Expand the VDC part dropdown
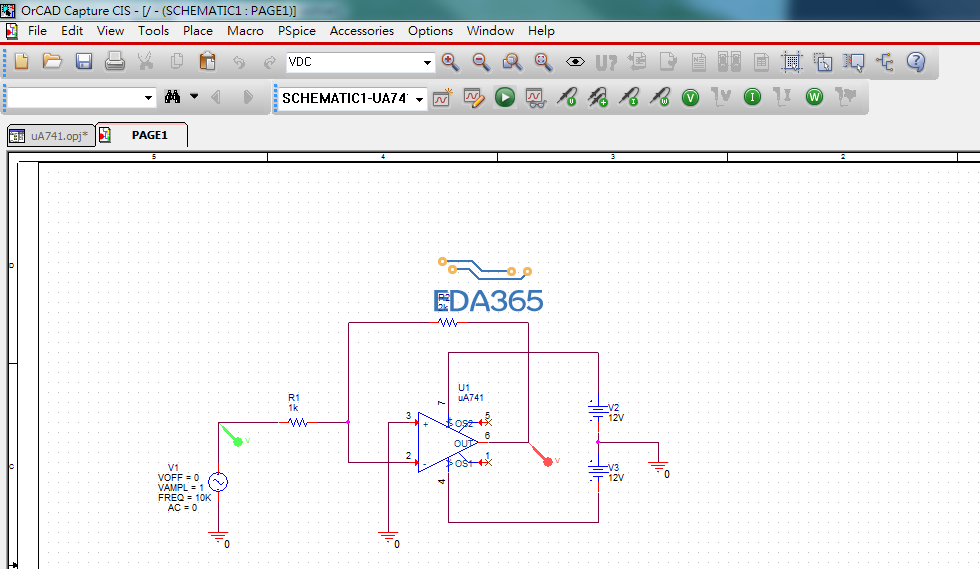 point(427,63)
